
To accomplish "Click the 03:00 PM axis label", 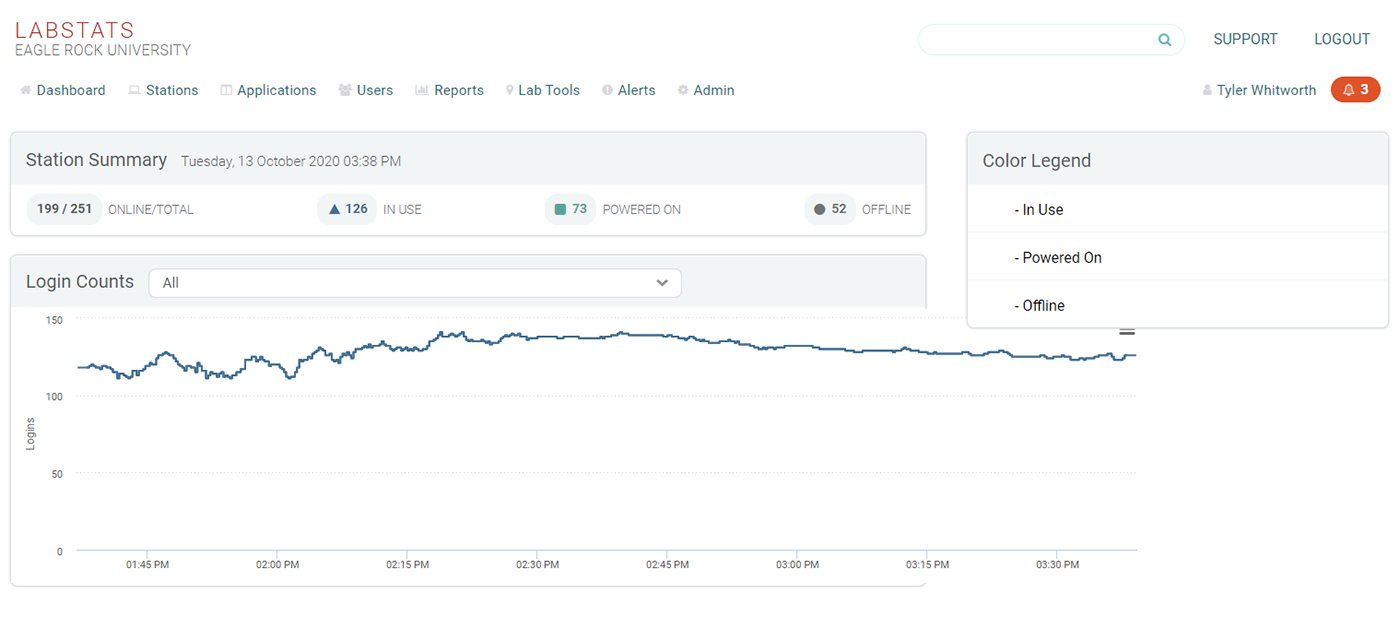I will pyautogui.click(x=797, y=565).
